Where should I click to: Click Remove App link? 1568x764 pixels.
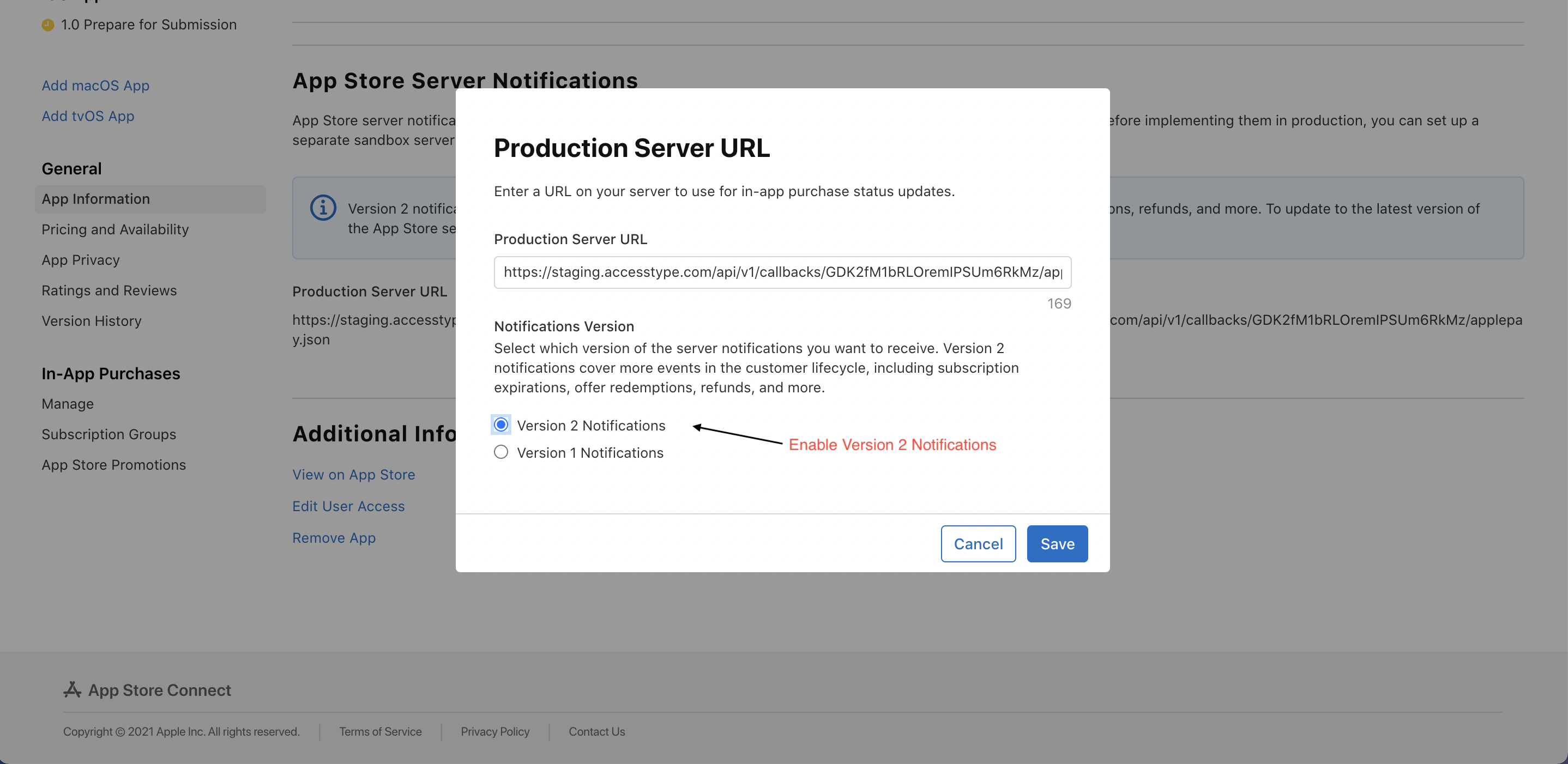334,537
